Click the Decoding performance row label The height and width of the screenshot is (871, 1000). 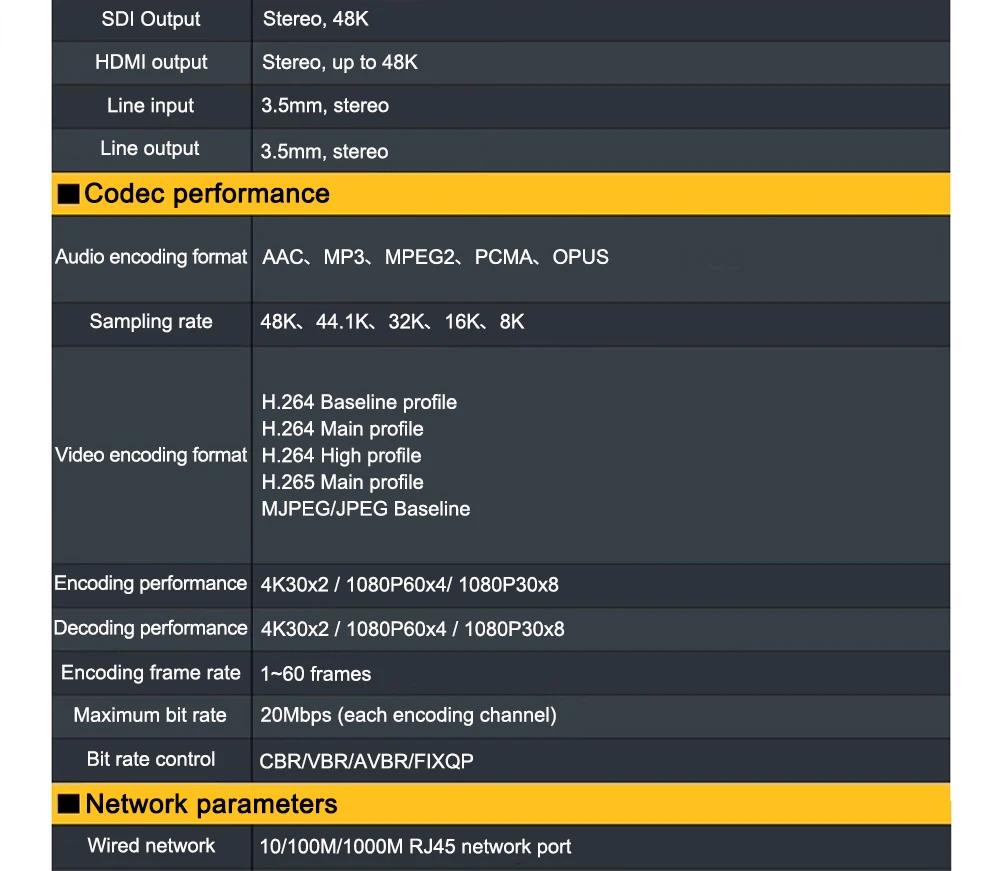point(151,628)
